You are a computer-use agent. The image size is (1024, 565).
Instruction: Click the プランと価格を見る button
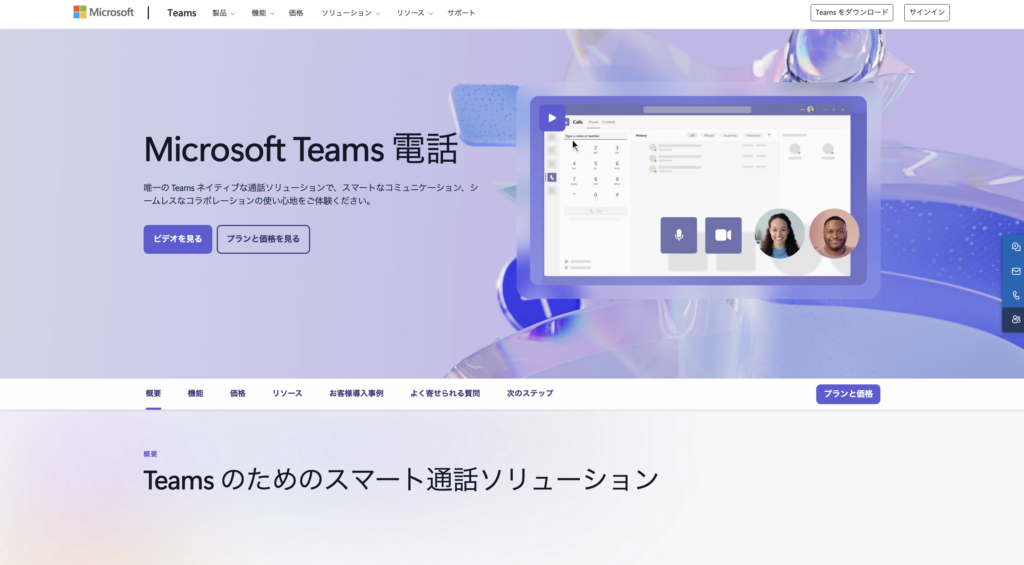(263, 239)
